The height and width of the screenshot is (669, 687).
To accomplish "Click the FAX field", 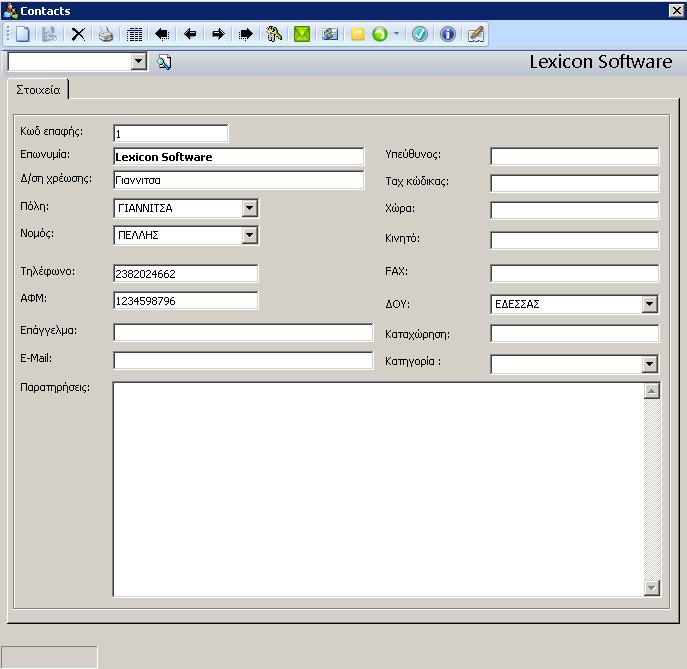I will (x=574, y=273).
